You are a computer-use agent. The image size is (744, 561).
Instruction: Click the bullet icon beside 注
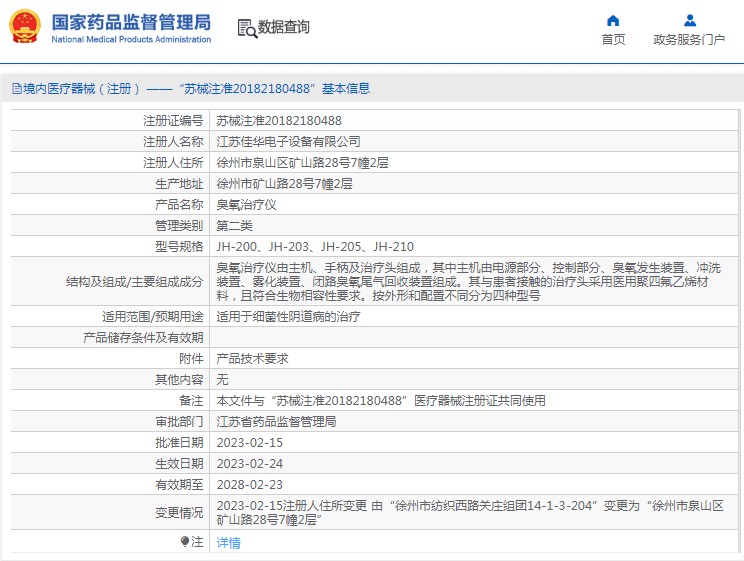coord(185,542)
